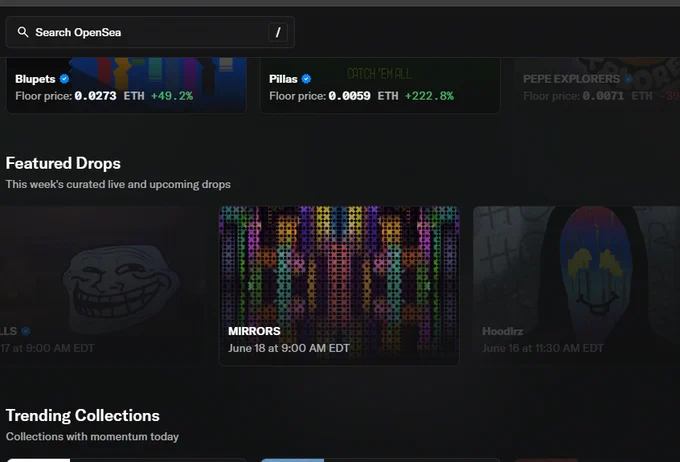The height and width of the screenshot is (462, 680).
Task: Click the magnifier icon in search bar
Action: (23, 32)
